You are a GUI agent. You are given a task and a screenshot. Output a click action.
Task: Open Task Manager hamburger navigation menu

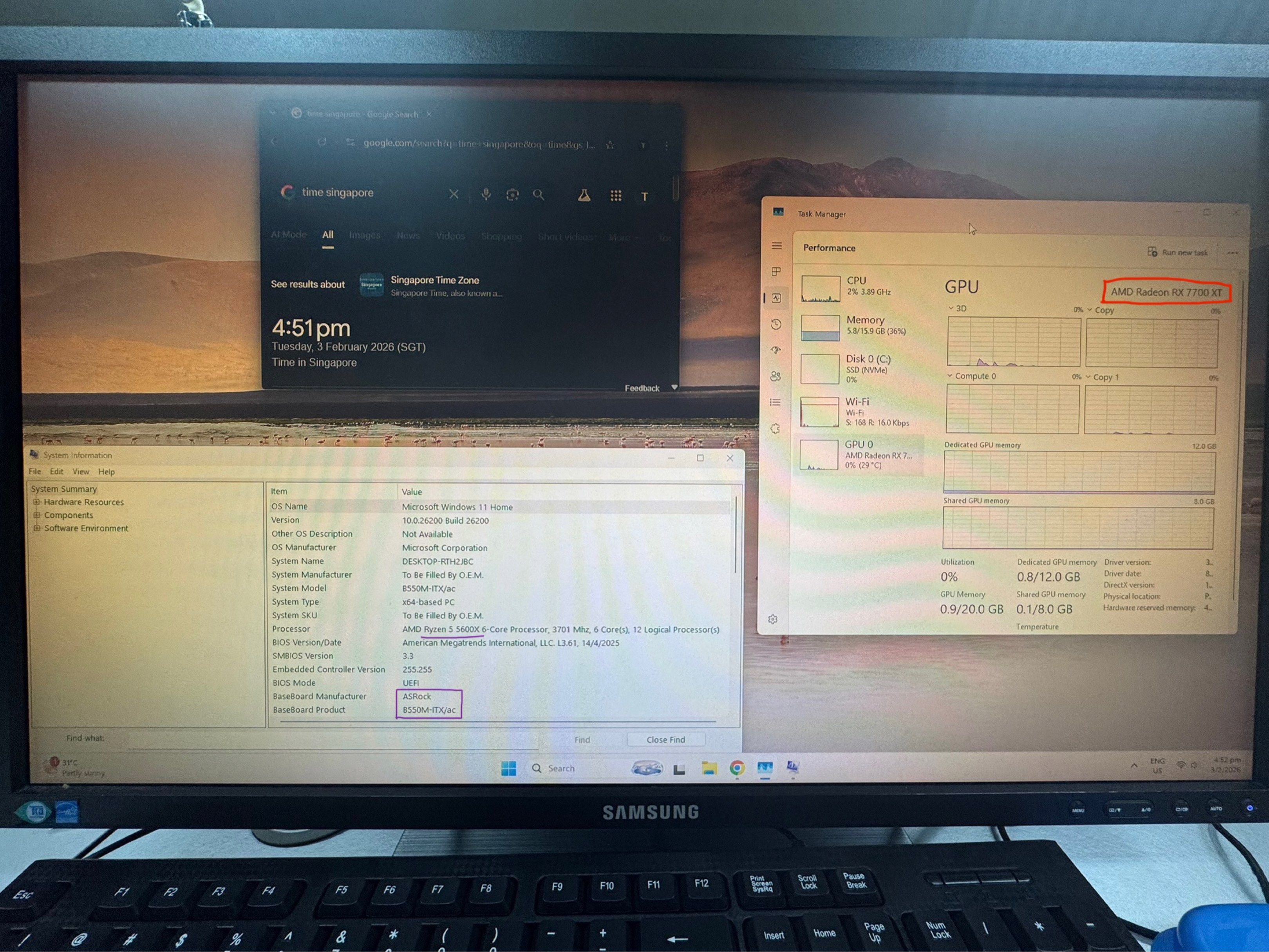click(x=777, y=246)
